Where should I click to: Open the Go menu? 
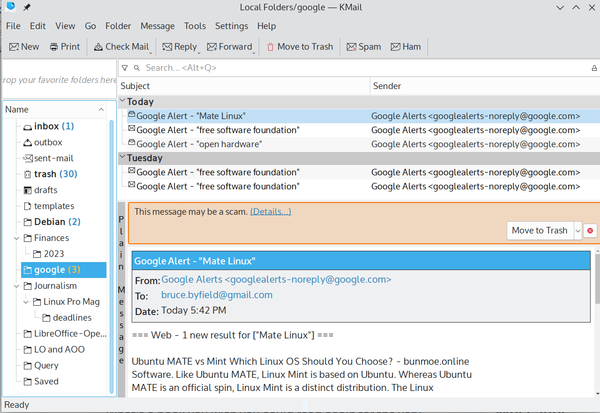[x=90, y=26]
